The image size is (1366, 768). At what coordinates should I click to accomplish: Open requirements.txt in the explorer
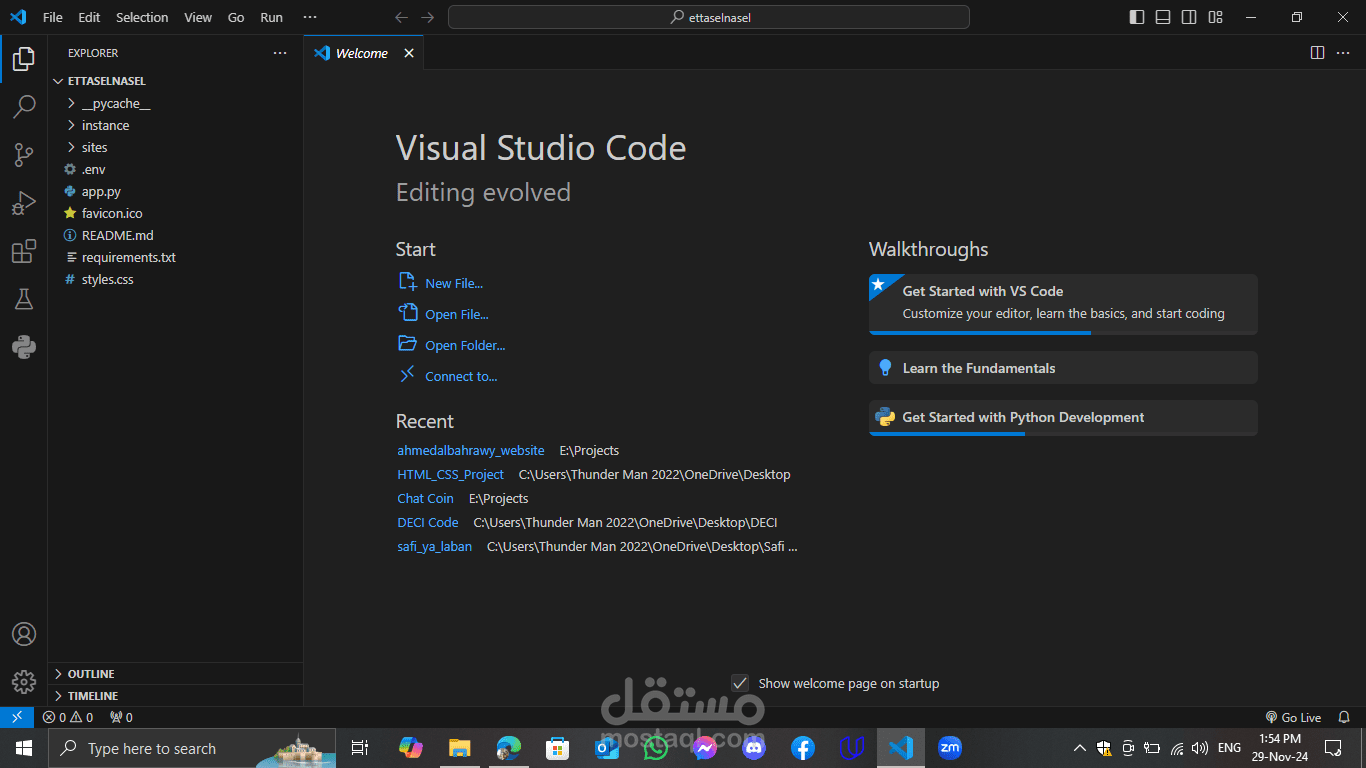pyautogui.click(x=175, y=257)
